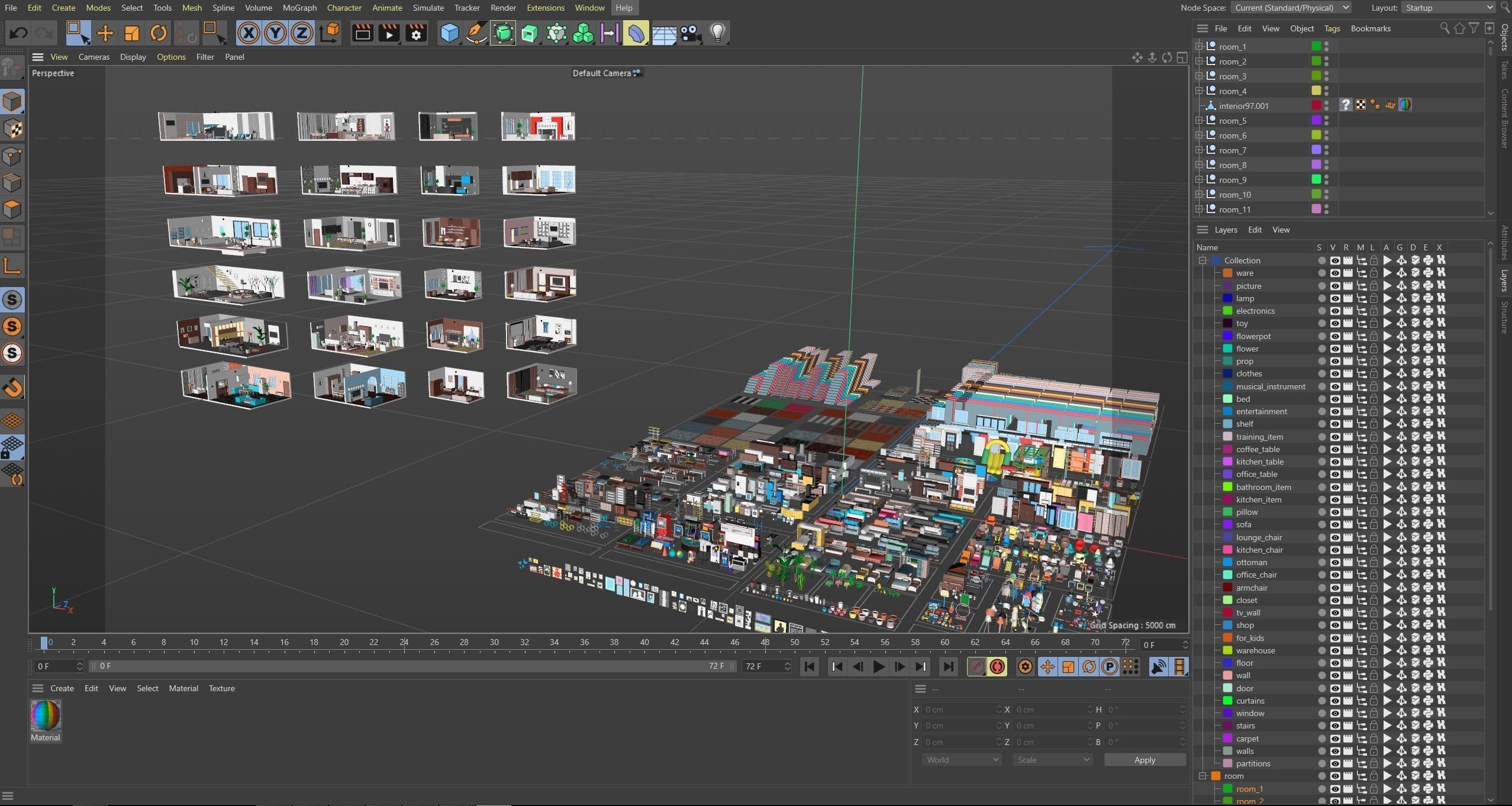Select the Rotate tool icon

pyautogui.click(x=158, y=33)
